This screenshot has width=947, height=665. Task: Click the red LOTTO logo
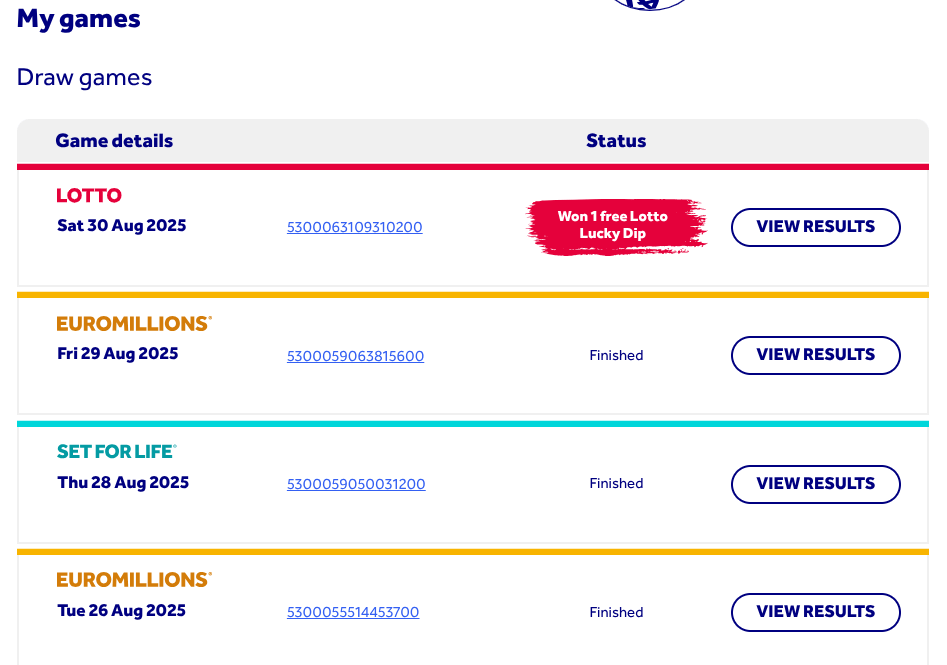(x=89, y=196)
